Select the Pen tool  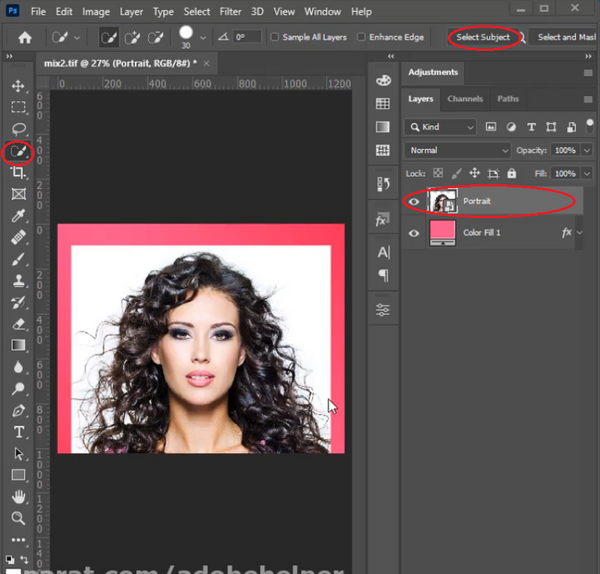click(18, 411)
